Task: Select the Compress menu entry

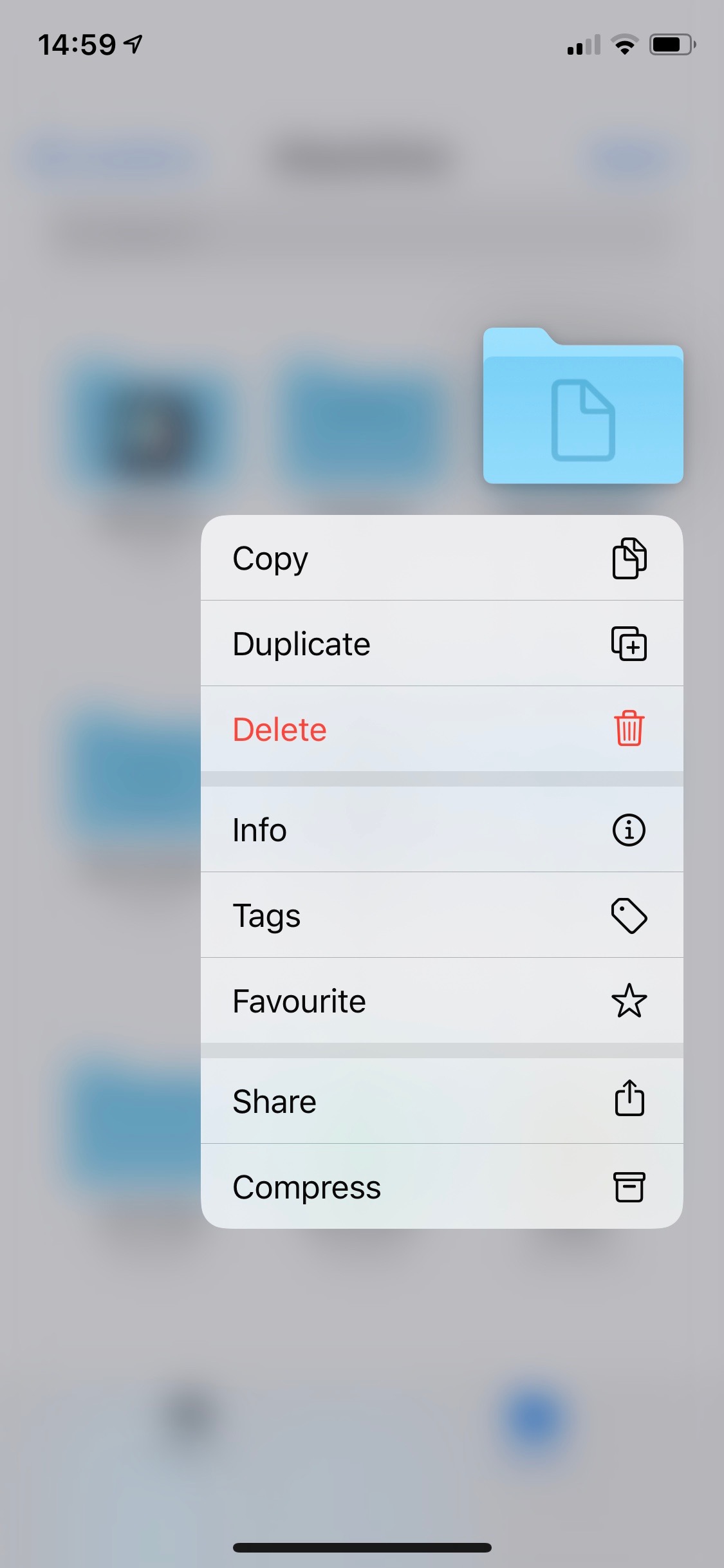Action: (x=442, y=1186)
